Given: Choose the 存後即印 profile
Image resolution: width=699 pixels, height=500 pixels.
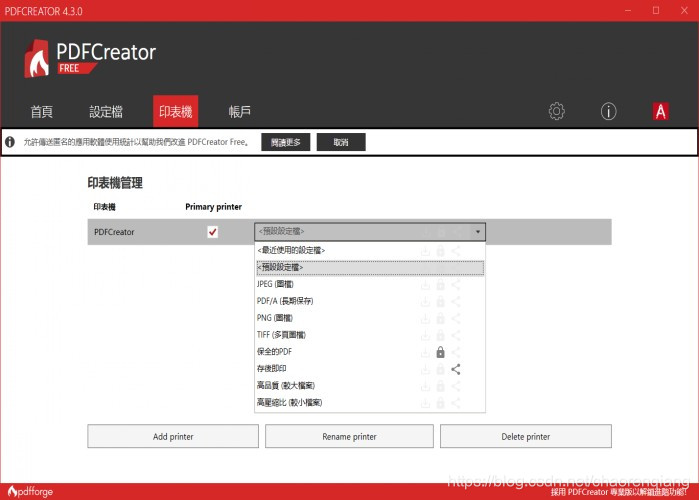Looking at the screenshot, I should coord(370,369).
